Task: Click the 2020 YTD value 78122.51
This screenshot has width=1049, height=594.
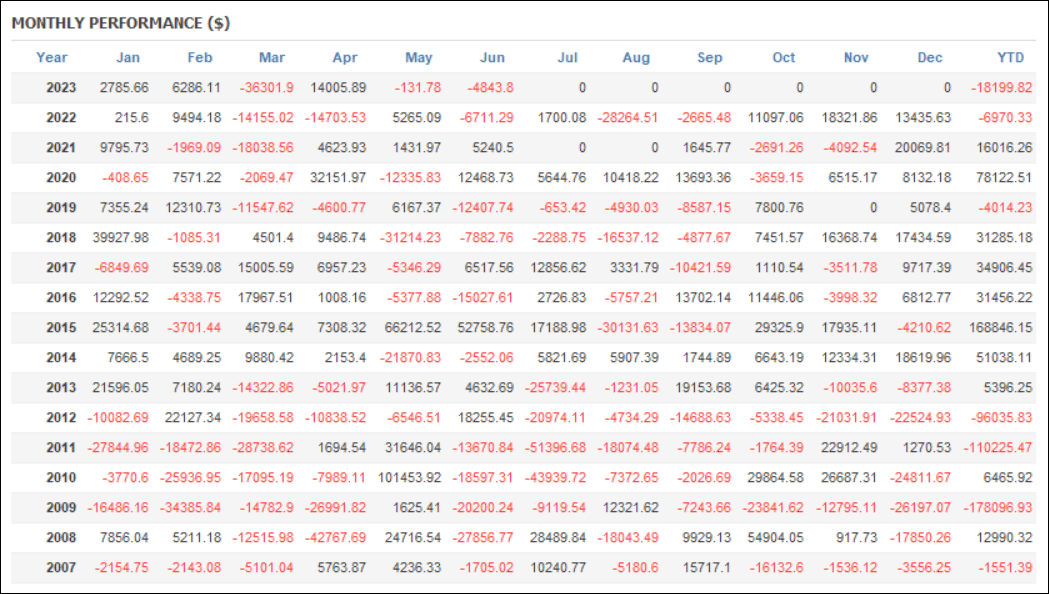Action: click(x=1004, y=178)
